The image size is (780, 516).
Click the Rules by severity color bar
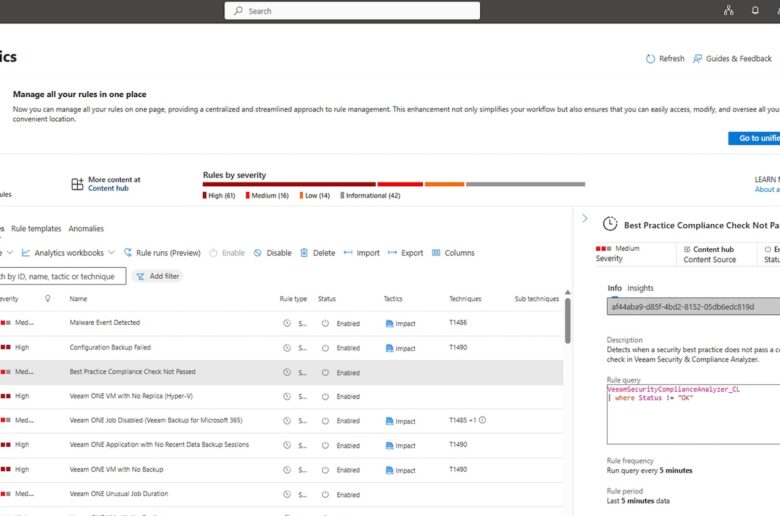(393, 184)
